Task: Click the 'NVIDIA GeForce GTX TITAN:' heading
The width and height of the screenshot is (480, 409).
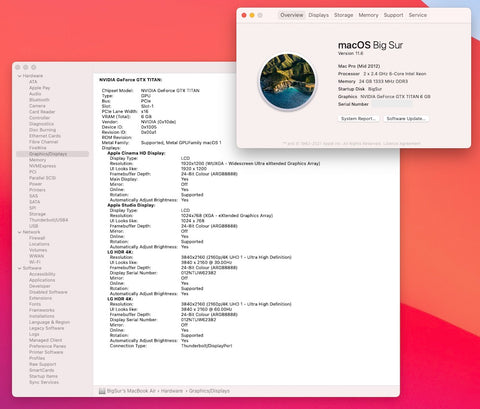Action: pyautogui.click(x=130, y=80)
